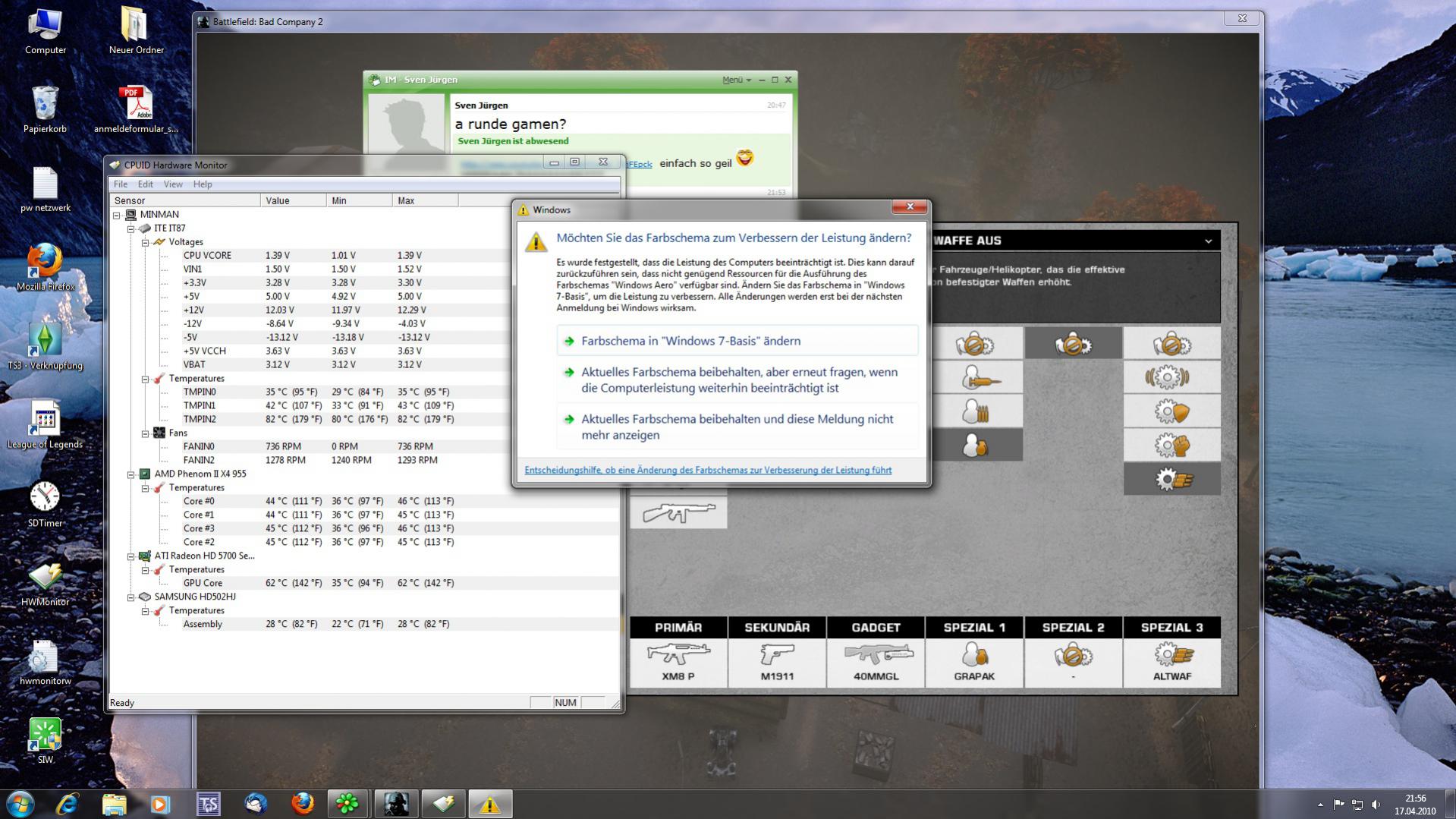Open the volume speaker tray icon
The height and width of the screenshot is (819, 1456).
[x=1376, y=805]
